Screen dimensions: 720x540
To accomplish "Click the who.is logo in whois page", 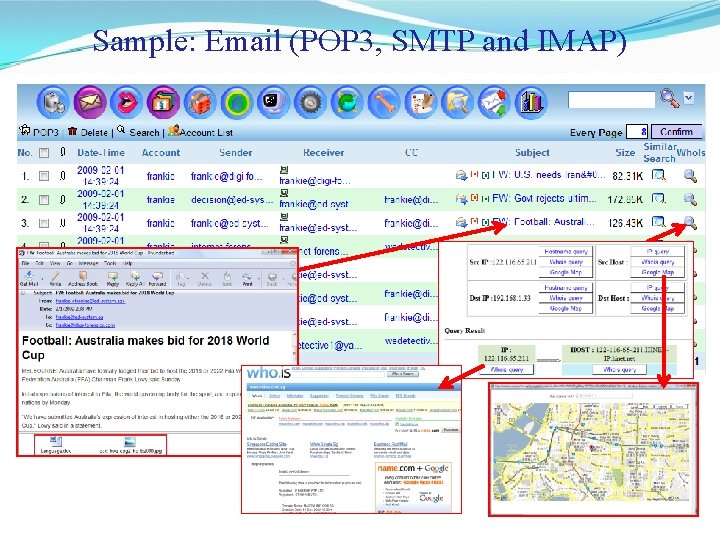I will coord(269,373).
